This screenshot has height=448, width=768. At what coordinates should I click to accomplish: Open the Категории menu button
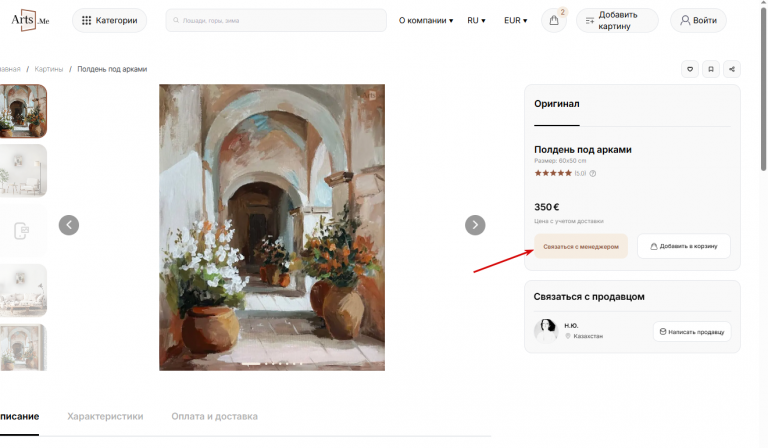109,21
